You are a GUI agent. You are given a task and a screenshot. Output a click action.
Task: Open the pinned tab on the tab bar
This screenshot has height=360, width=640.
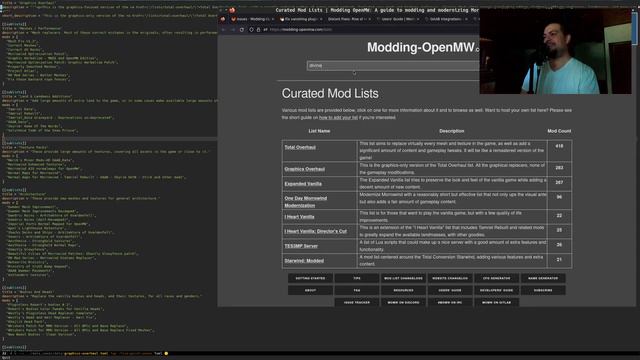pyautogui.click(x=223, y=19)
